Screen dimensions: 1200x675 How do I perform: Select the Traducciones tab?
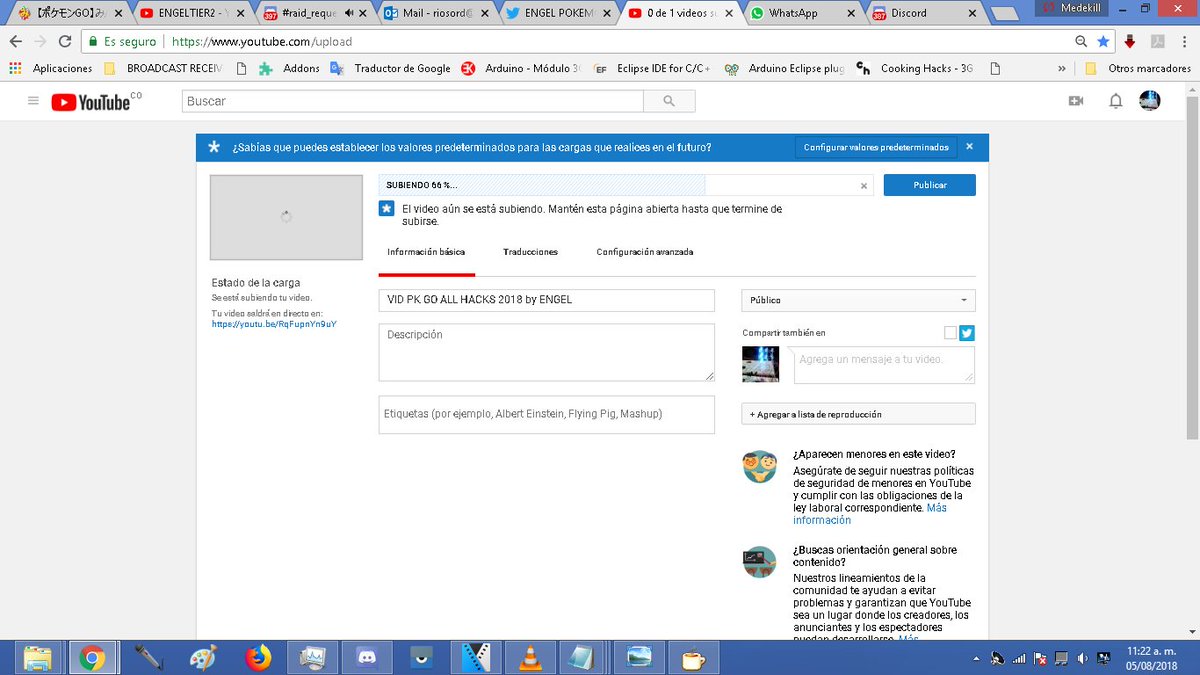pyautogui.click(x=530, y=252)
